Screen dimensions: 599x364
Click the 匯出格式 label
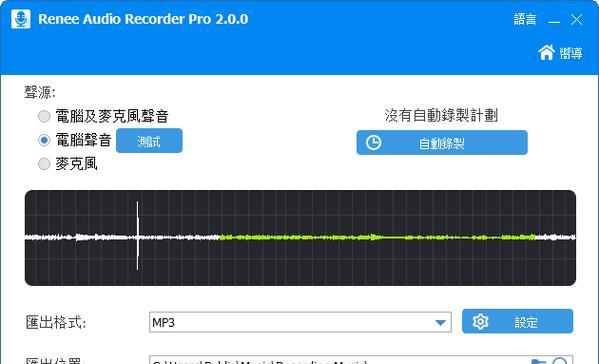coord(56,322)
